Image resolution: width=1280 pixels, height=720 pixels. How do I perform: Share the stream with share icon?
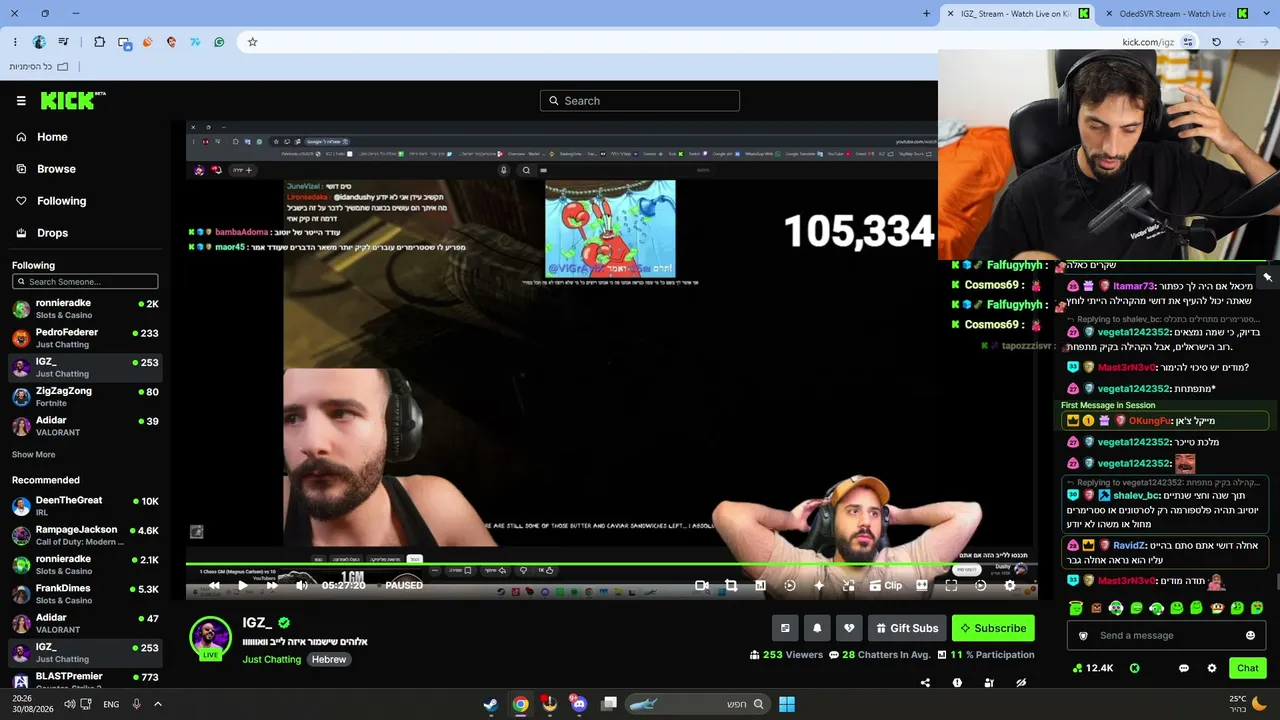click(925, 683)
